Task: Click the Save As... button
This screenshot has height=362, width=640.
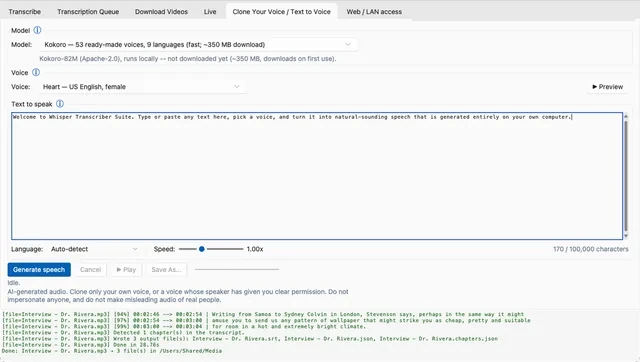Action: click(x=166, y=269)
